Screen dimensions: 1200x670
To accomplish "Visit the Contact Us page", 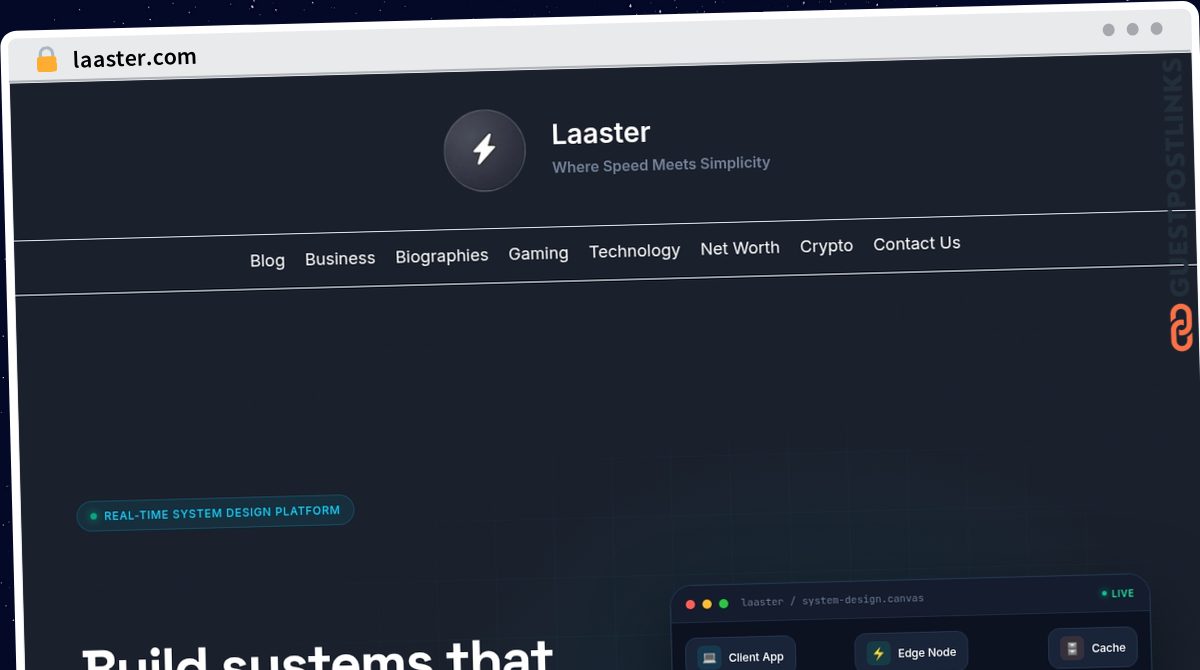I will coord(917,243).
